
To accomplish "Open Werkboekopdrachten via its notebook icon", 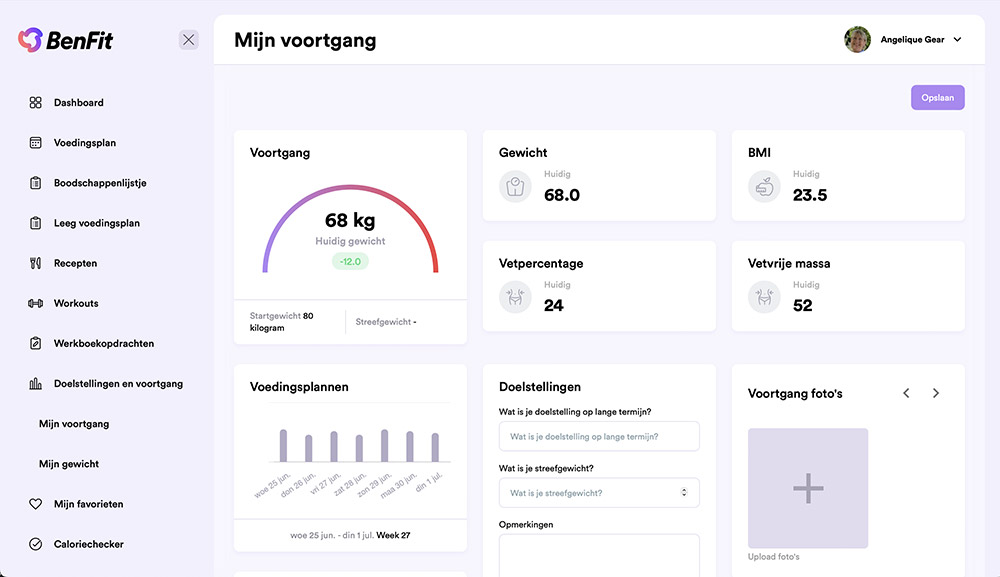I will 33,342.
